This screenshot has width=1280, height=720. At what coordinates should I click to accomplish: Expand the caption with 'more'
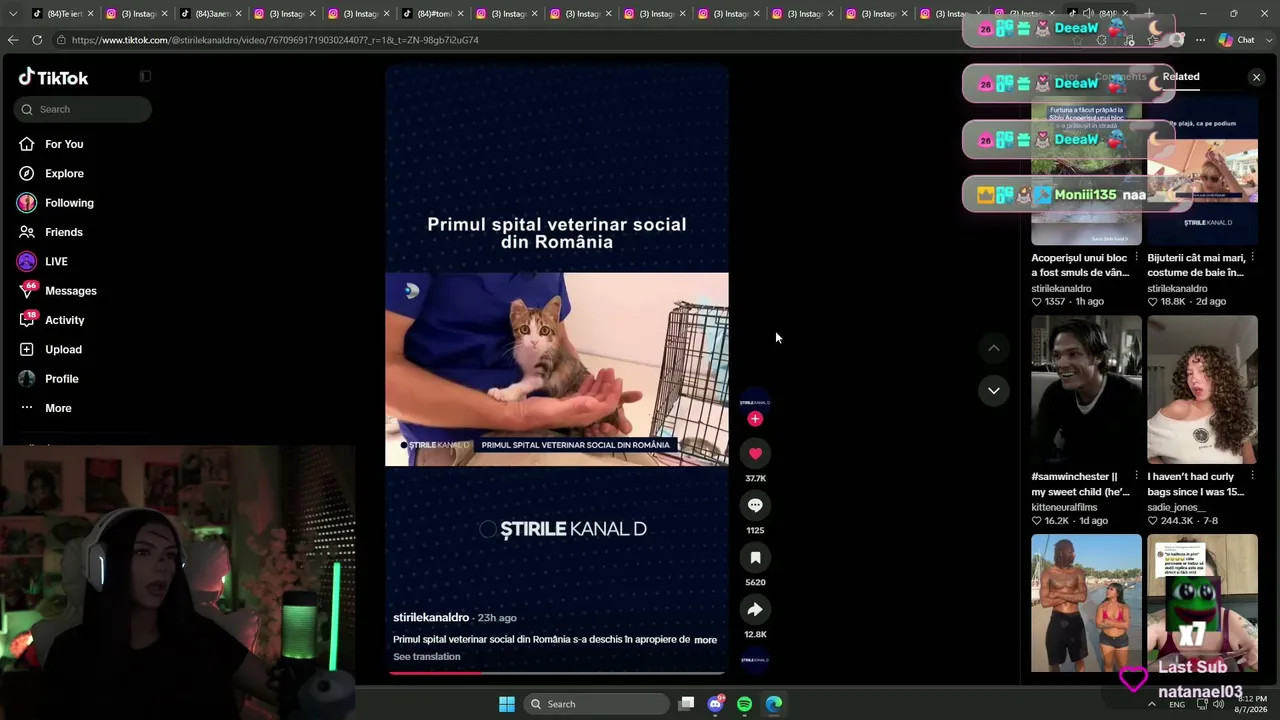[705, 640]
